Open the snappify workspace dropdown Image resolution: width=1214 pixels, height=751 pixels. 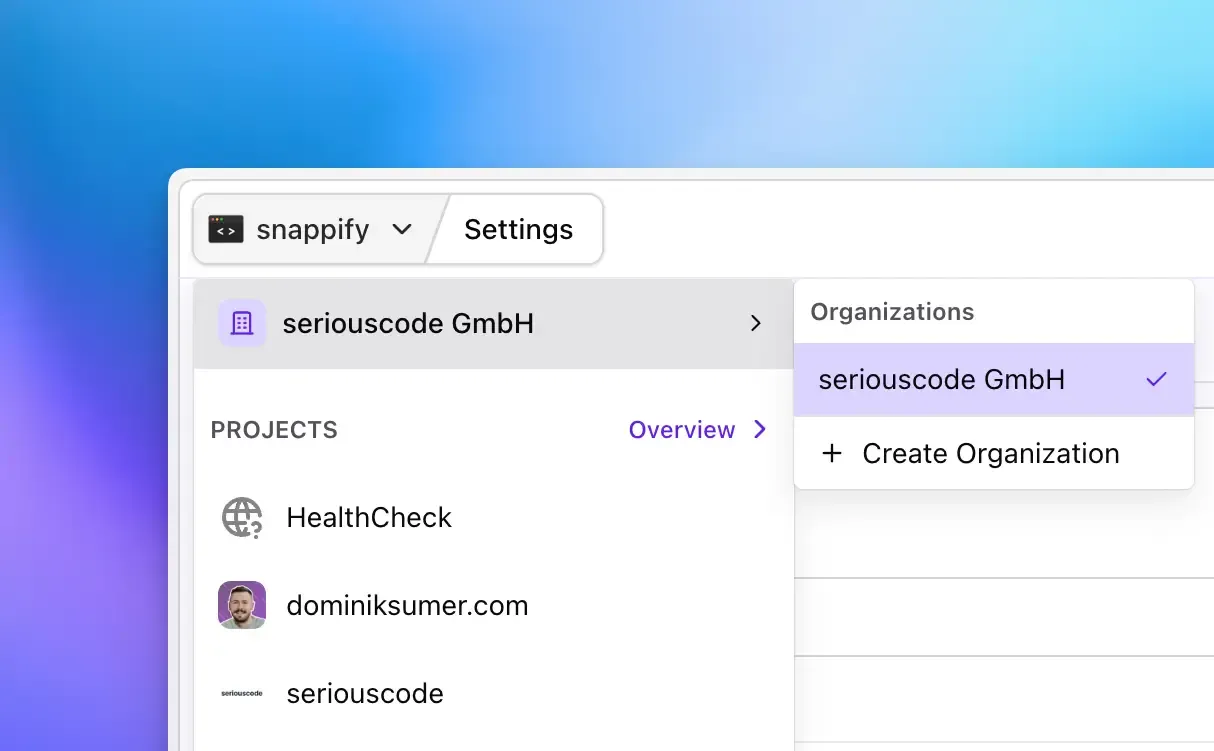click(401, 229)
